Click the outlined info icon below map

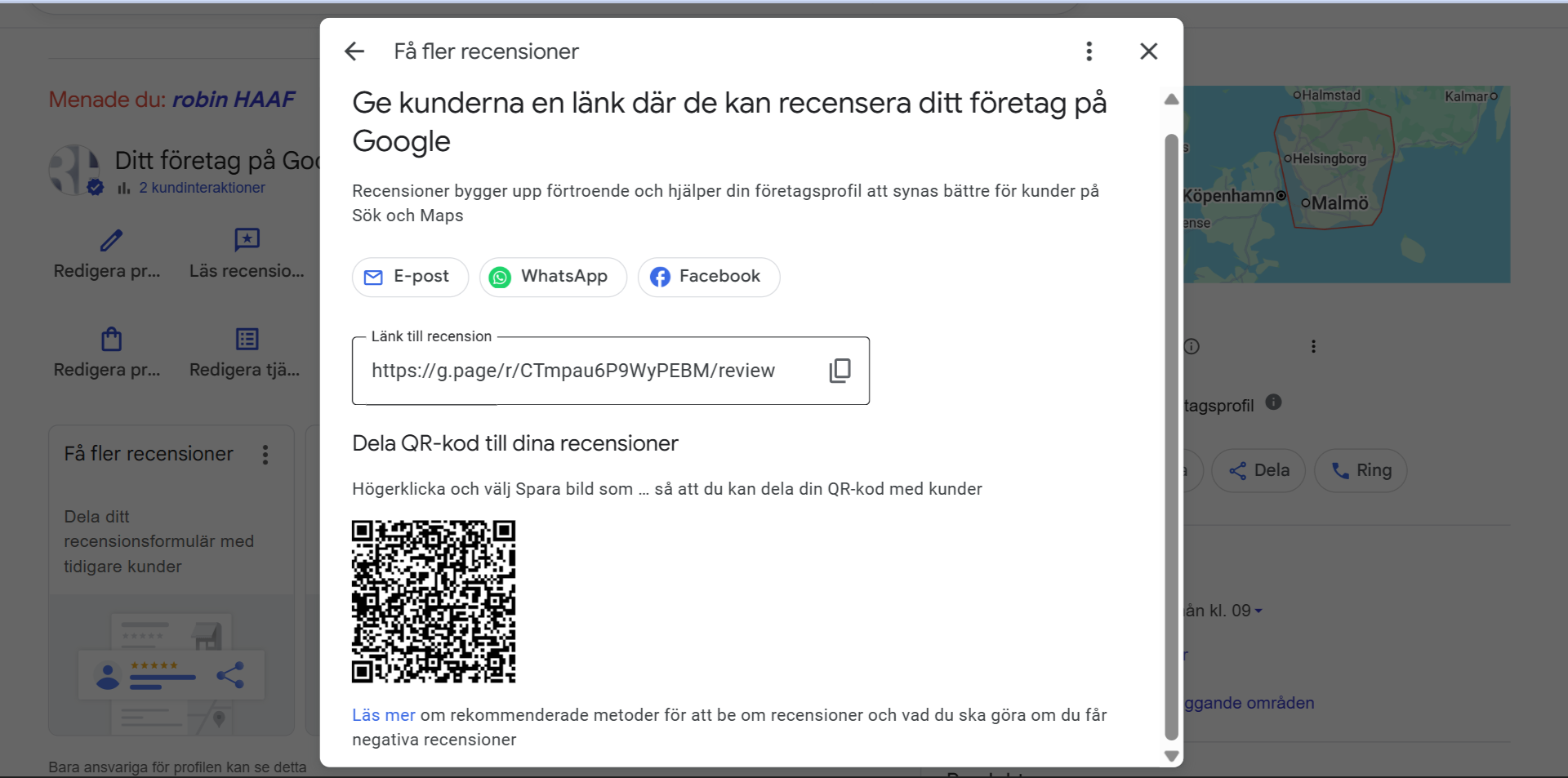click(x=1192, y=346)
